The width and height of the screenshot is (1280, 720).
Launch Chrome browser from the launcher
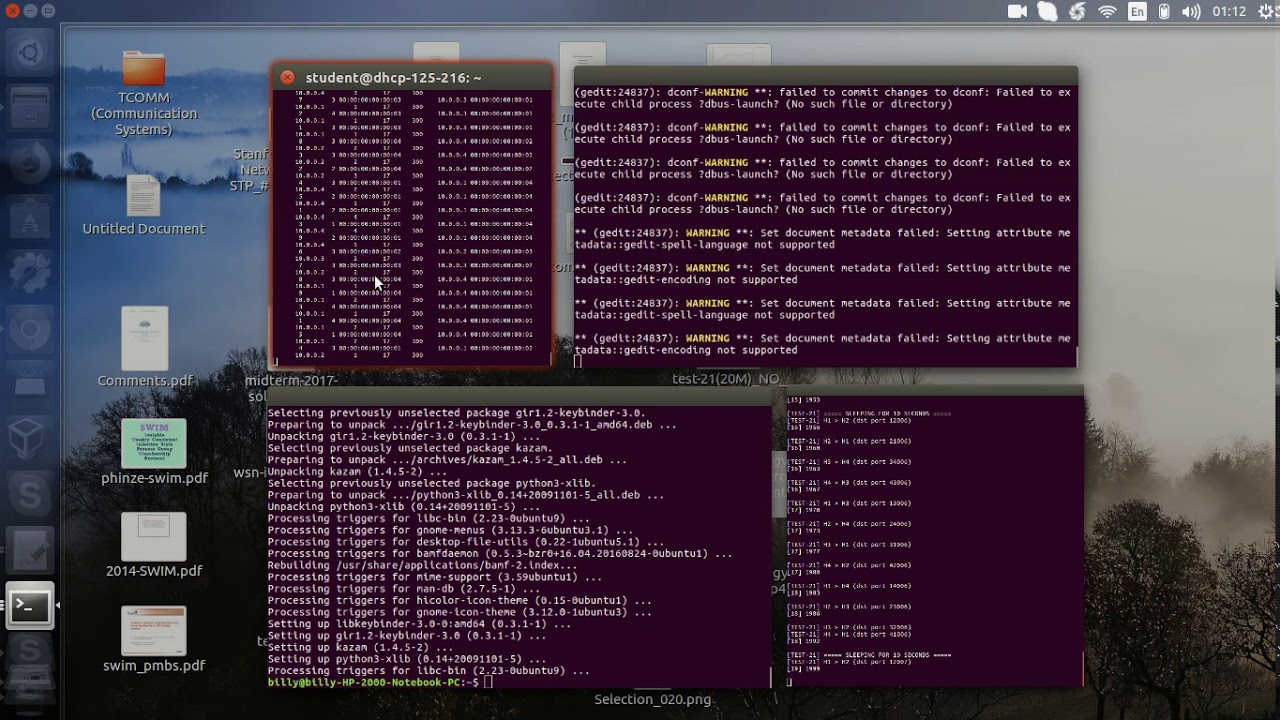point(29,329)
